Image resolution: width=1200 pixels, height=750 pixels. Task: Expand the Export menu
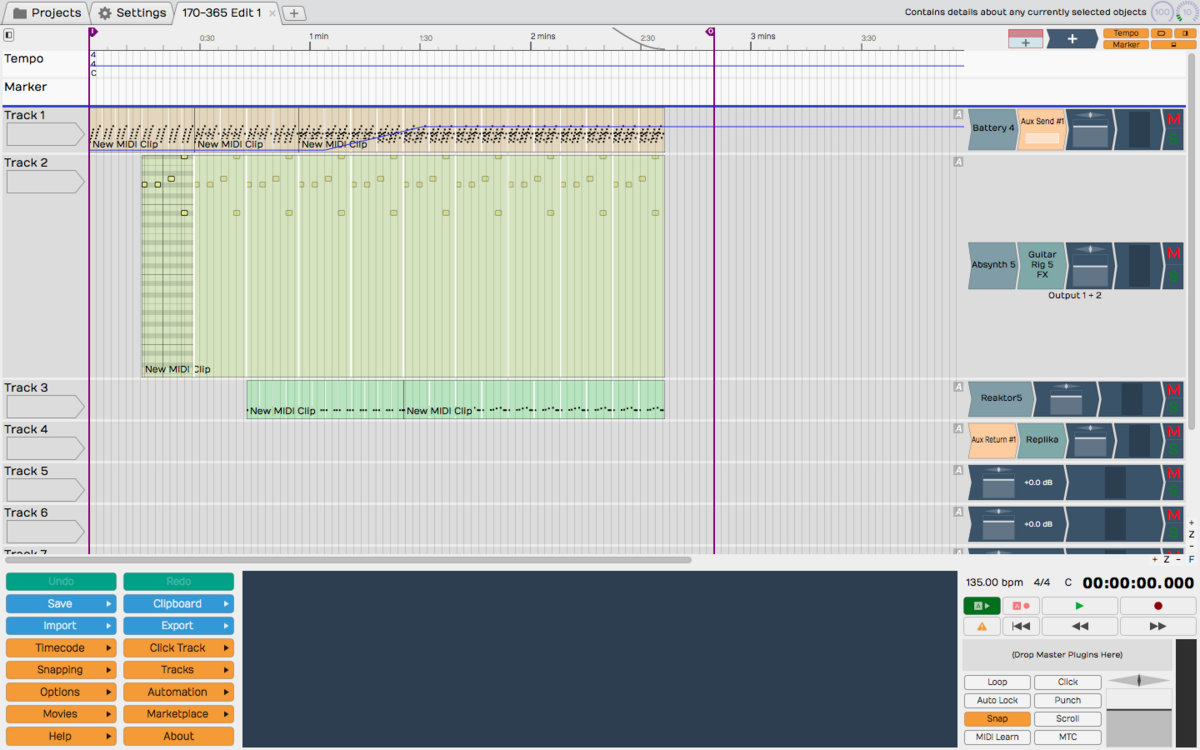178,626
